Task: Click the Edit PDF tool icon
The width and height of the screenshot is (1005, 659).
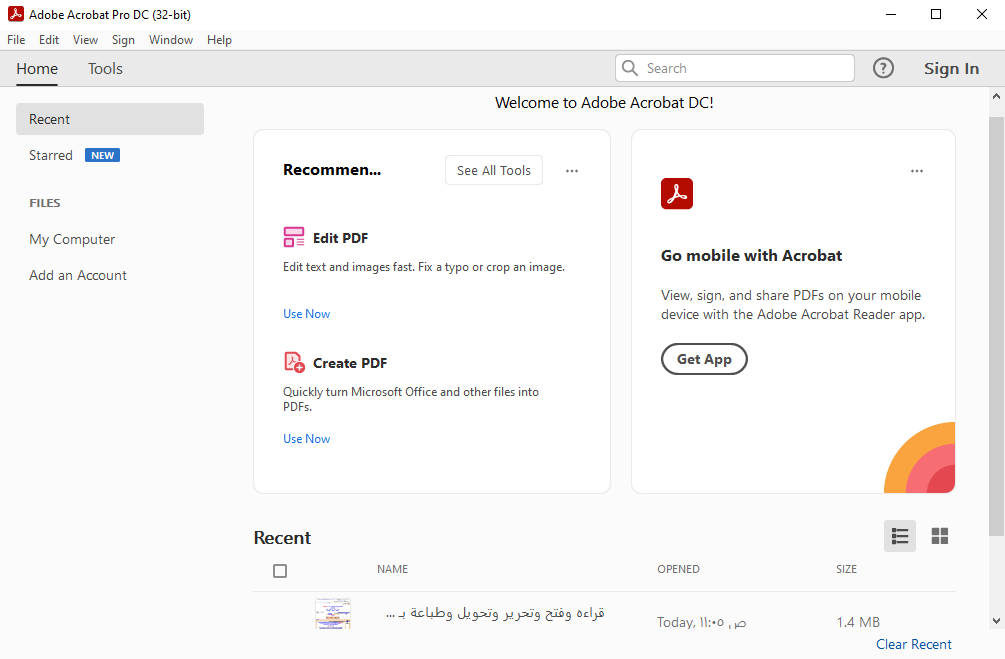Action: pos(294,237)
